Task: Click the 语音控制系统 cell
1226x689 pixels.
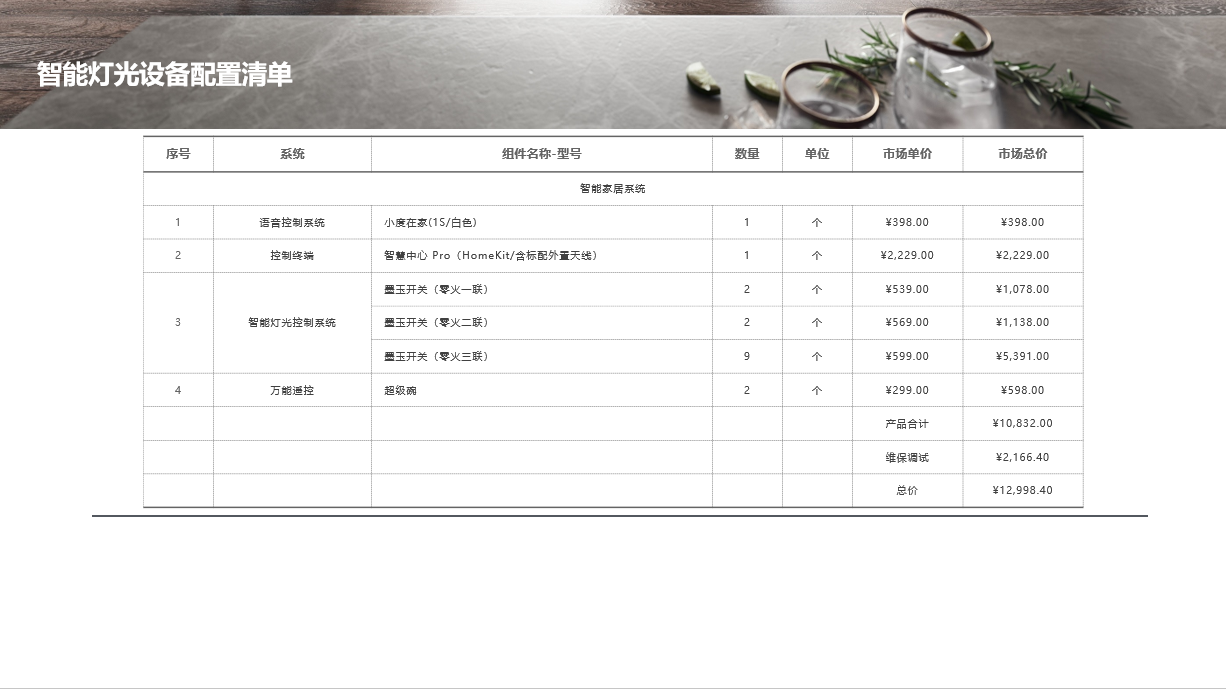Action: click(292, 223)
